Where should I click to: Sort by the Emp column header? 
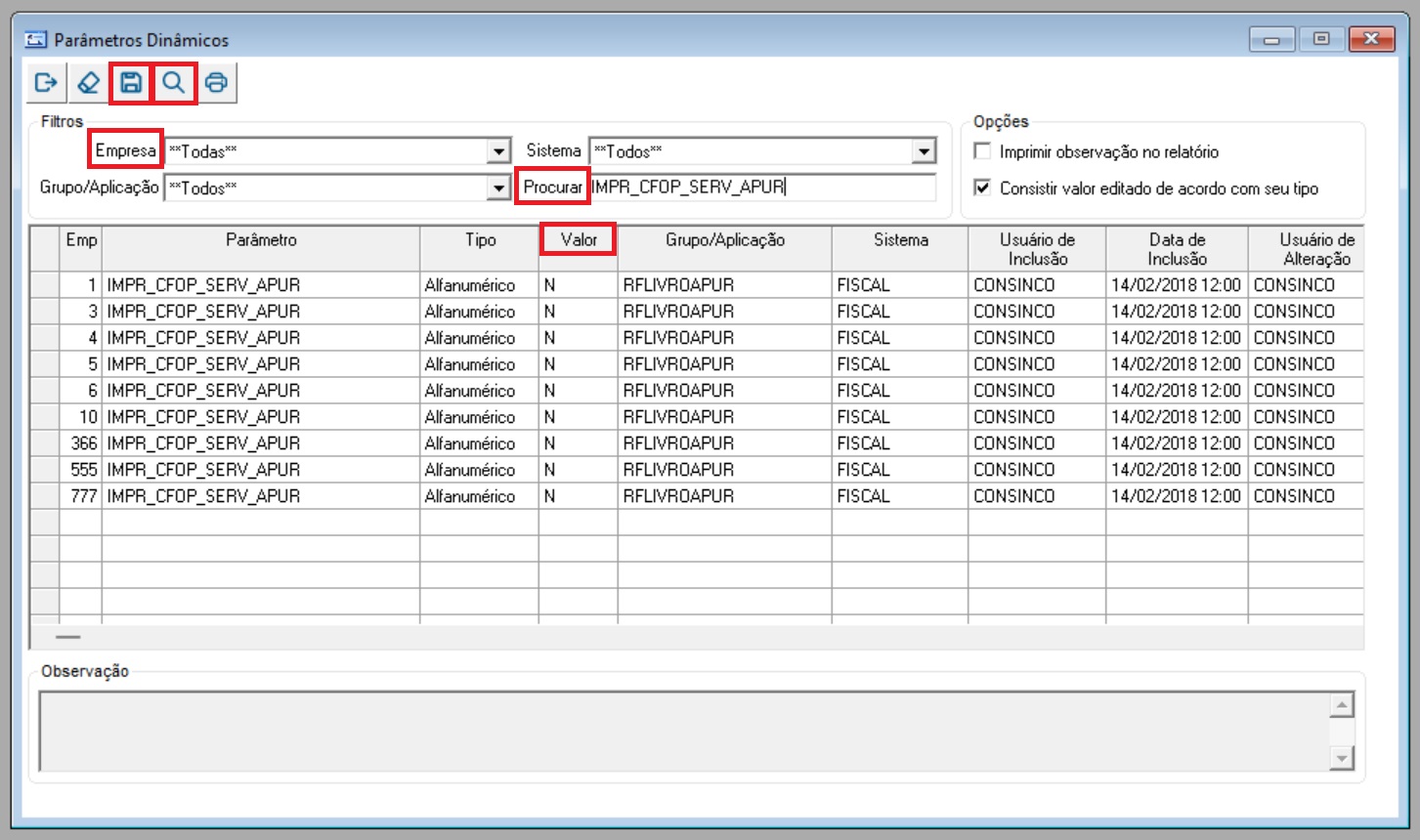coord(81,249)
